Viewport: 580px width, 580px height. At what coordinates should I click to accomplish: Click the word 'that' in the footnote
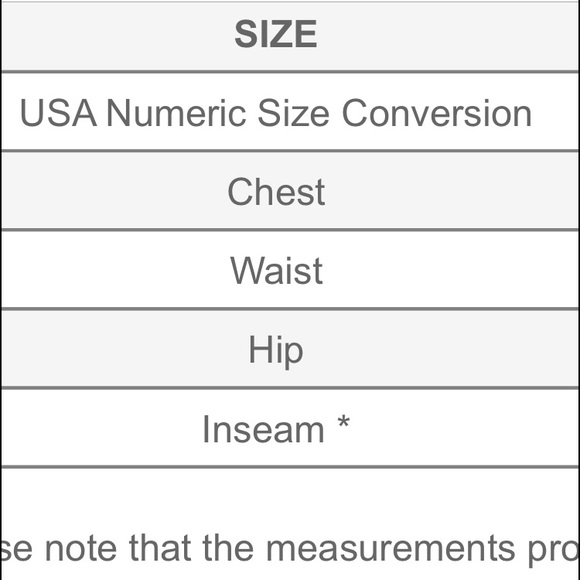tap(160, 548)
